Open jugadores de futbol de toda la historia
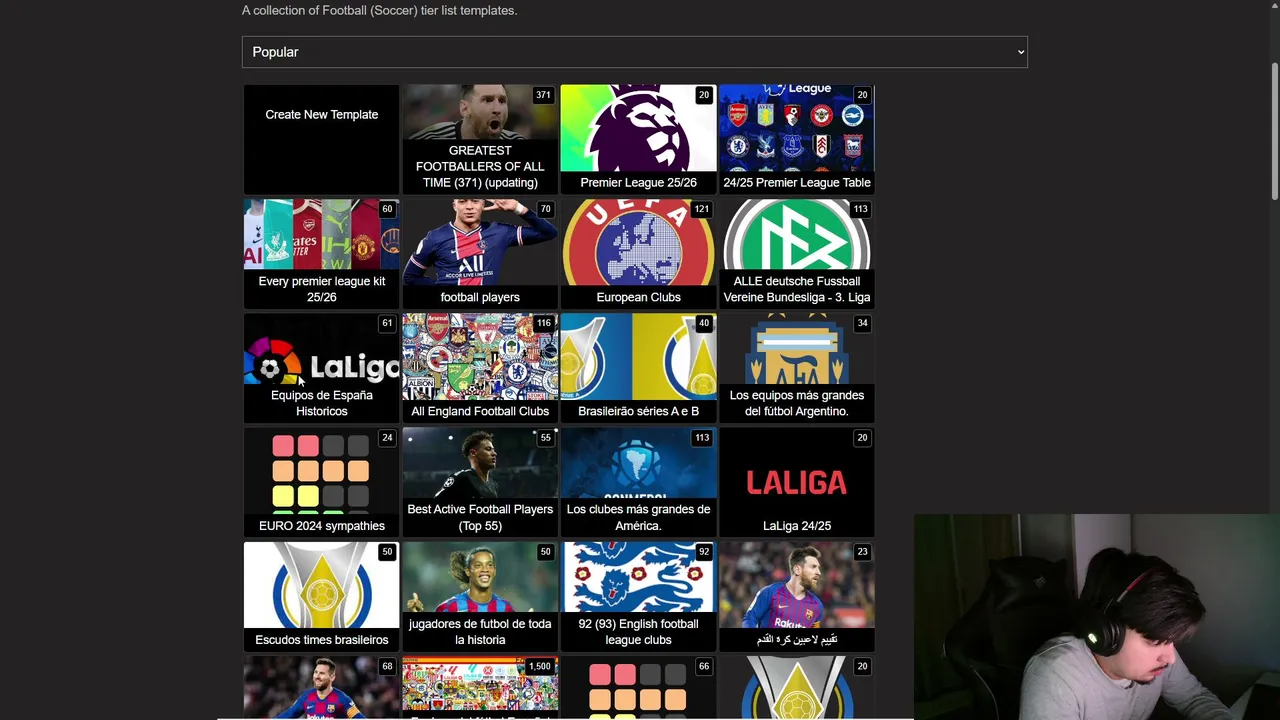Viewport: 1280px width, 720px height. pyautogui.click(x=480, y=597)
